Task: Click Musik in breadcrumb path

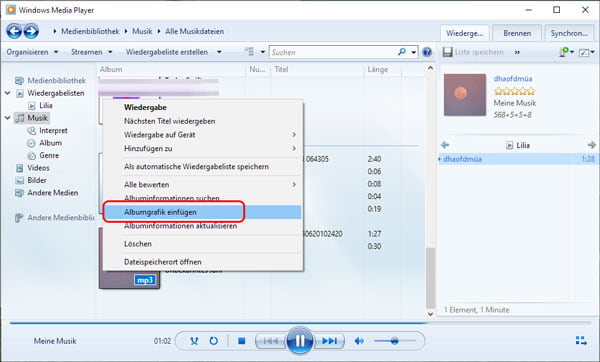Action: click(142, 31)
